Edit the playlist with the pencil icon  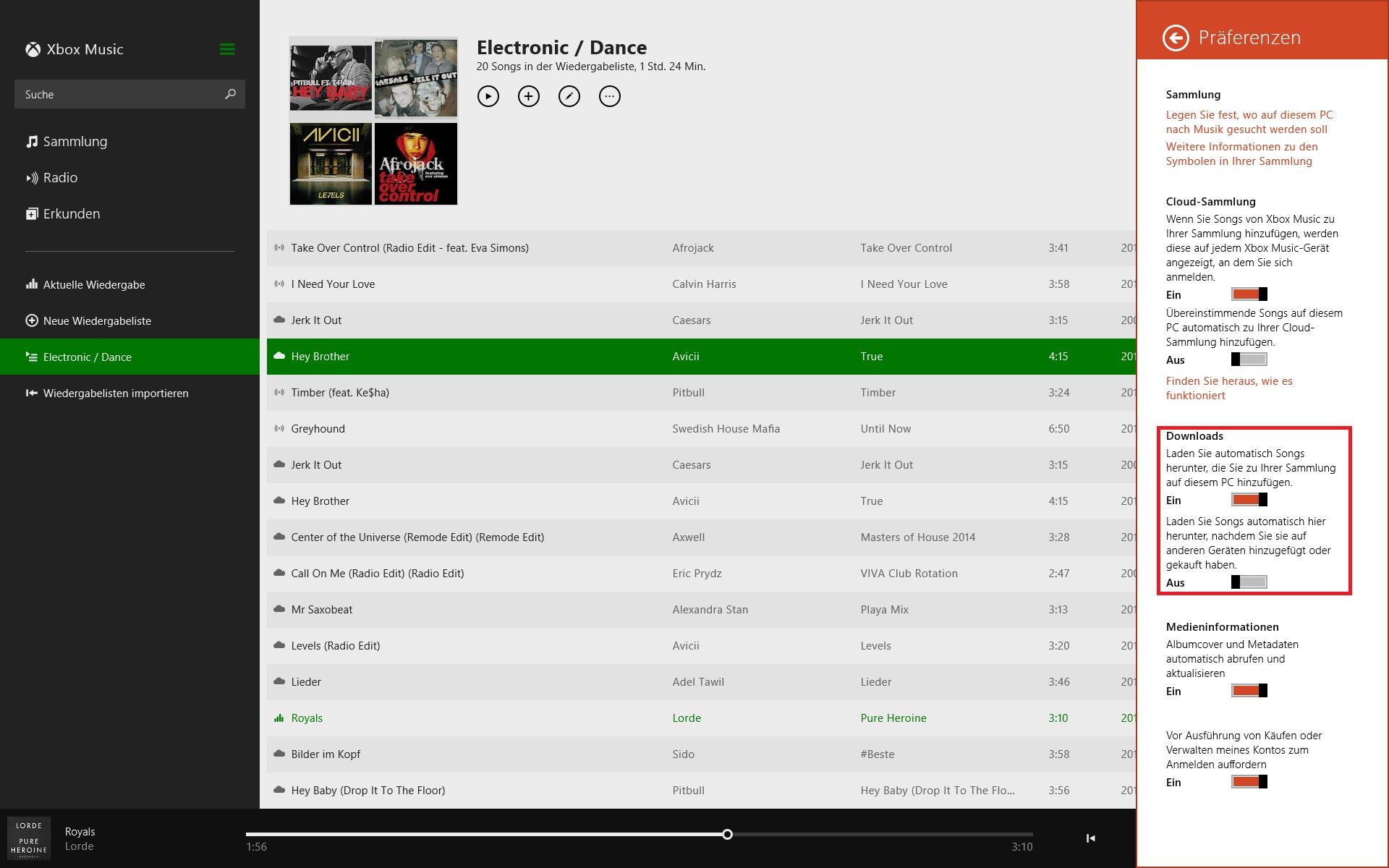pyautogui.click(x=569, y=96)
